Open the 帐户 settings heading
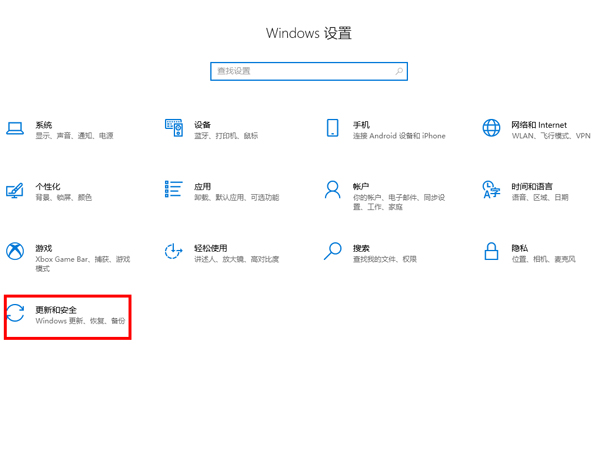 [361, 187]
